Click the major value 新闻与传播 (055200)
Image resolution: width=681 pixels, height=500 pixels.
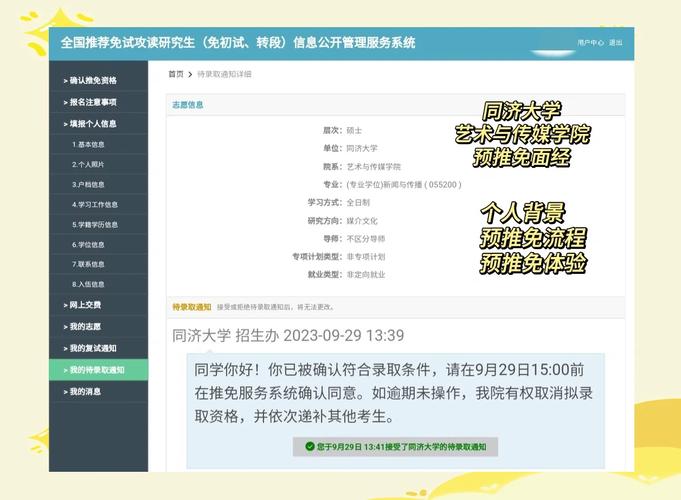404,185
